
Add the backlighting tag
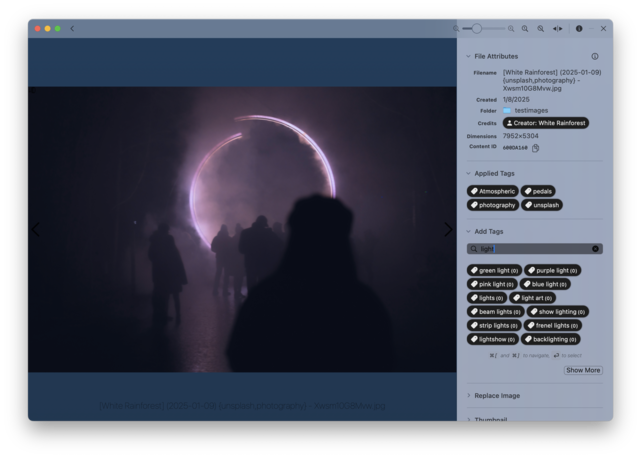click(x=551, y=339)
